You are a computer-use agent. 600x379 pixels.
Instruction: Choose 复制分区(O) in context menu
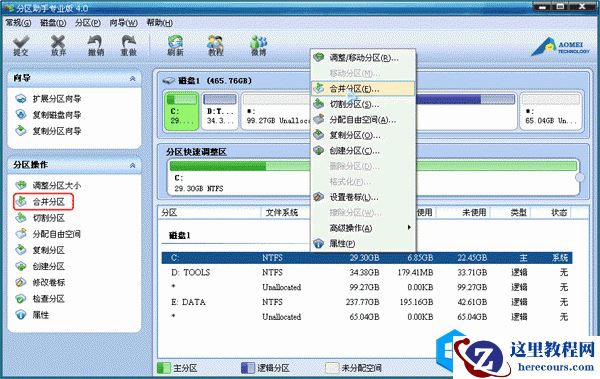[x=363, y=135]
